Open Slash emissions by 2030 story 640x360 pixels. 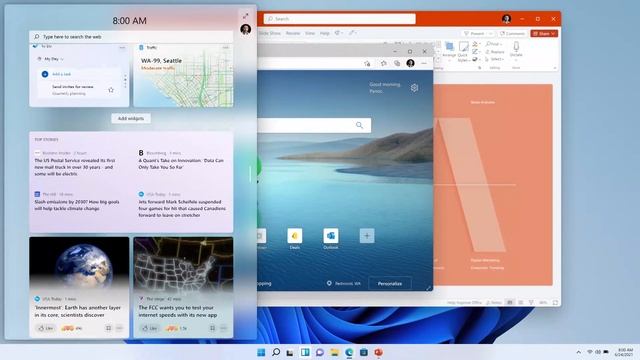[77, 205]
